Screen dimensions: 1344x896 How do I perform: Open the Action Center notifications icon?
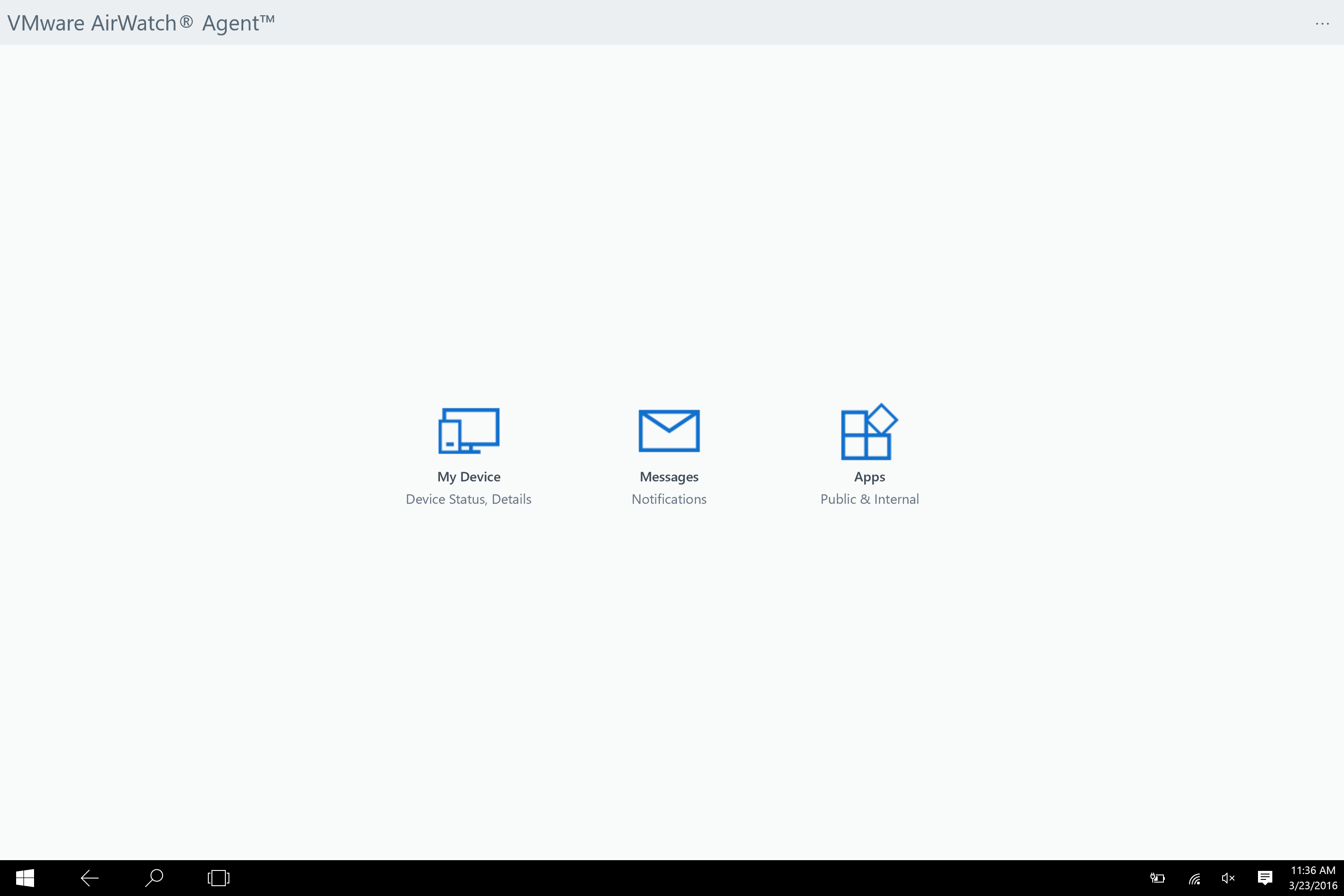point(1265,878)
